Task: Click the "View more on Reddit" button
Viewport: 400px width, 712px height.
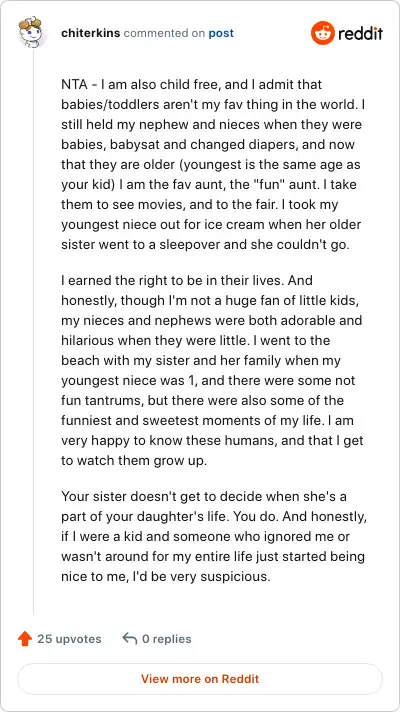Action: pyautogui.click(x=200, y=679)
